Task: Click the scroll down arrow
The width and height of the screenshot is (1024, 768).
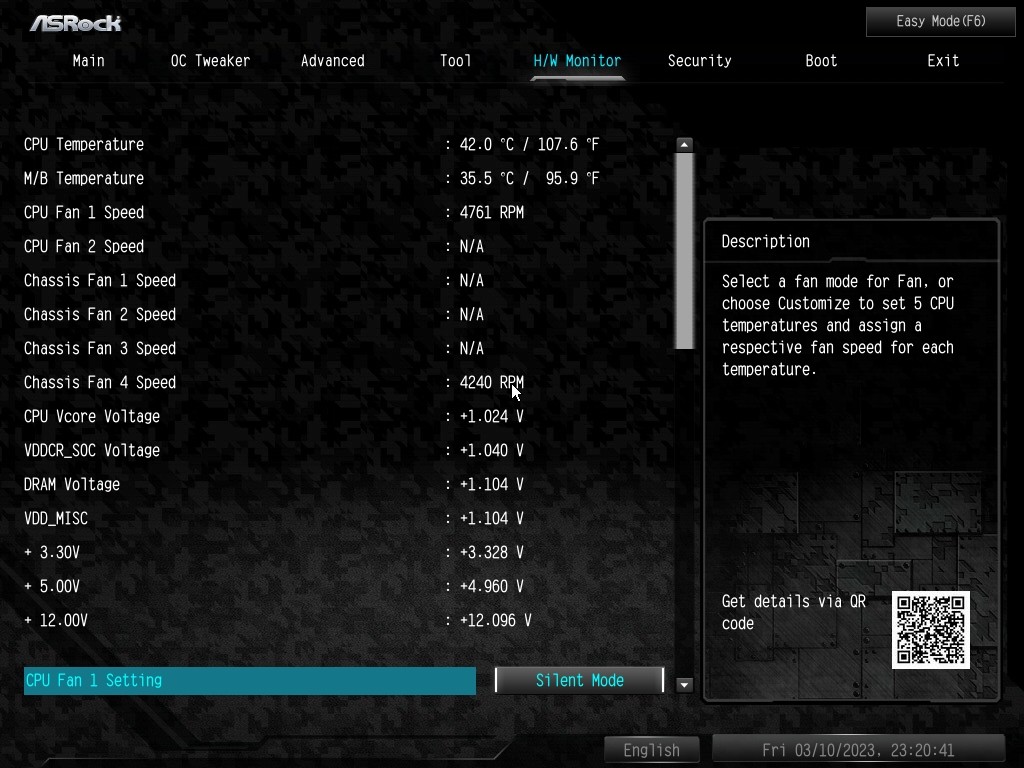Action: (684, 684)
